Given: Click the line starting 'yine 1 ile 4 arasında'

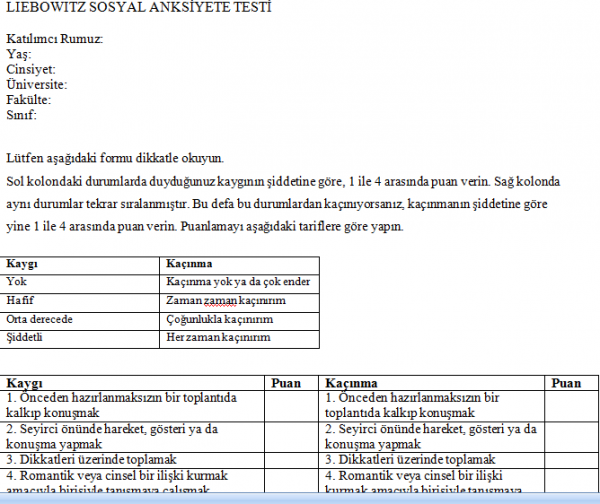Looking at the screenshot, I should 205,226.
